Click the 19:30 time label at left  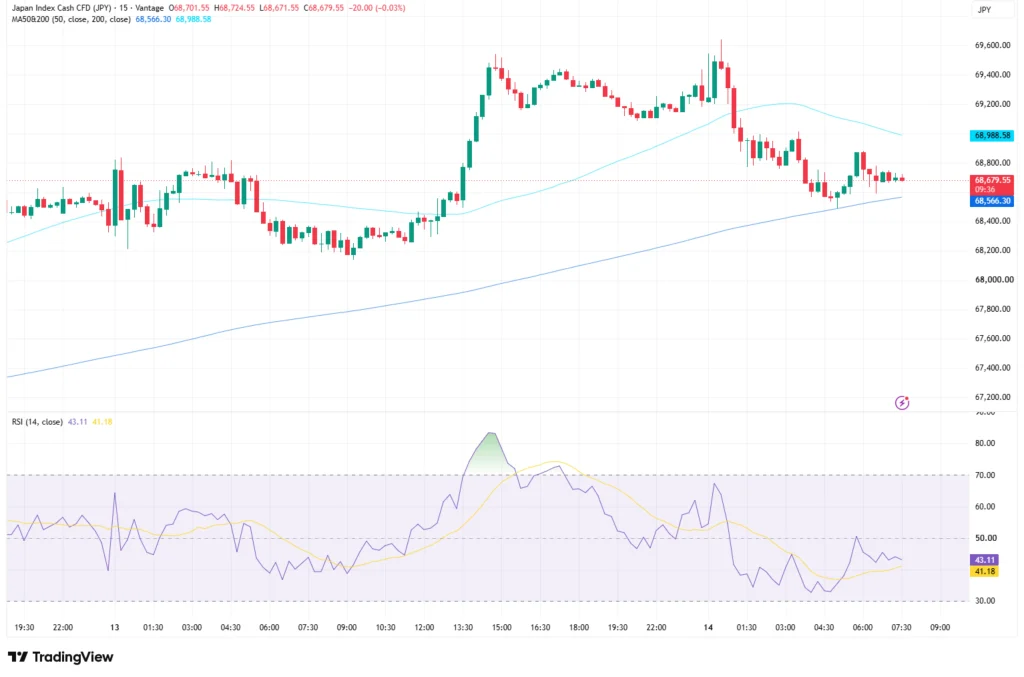24,627
